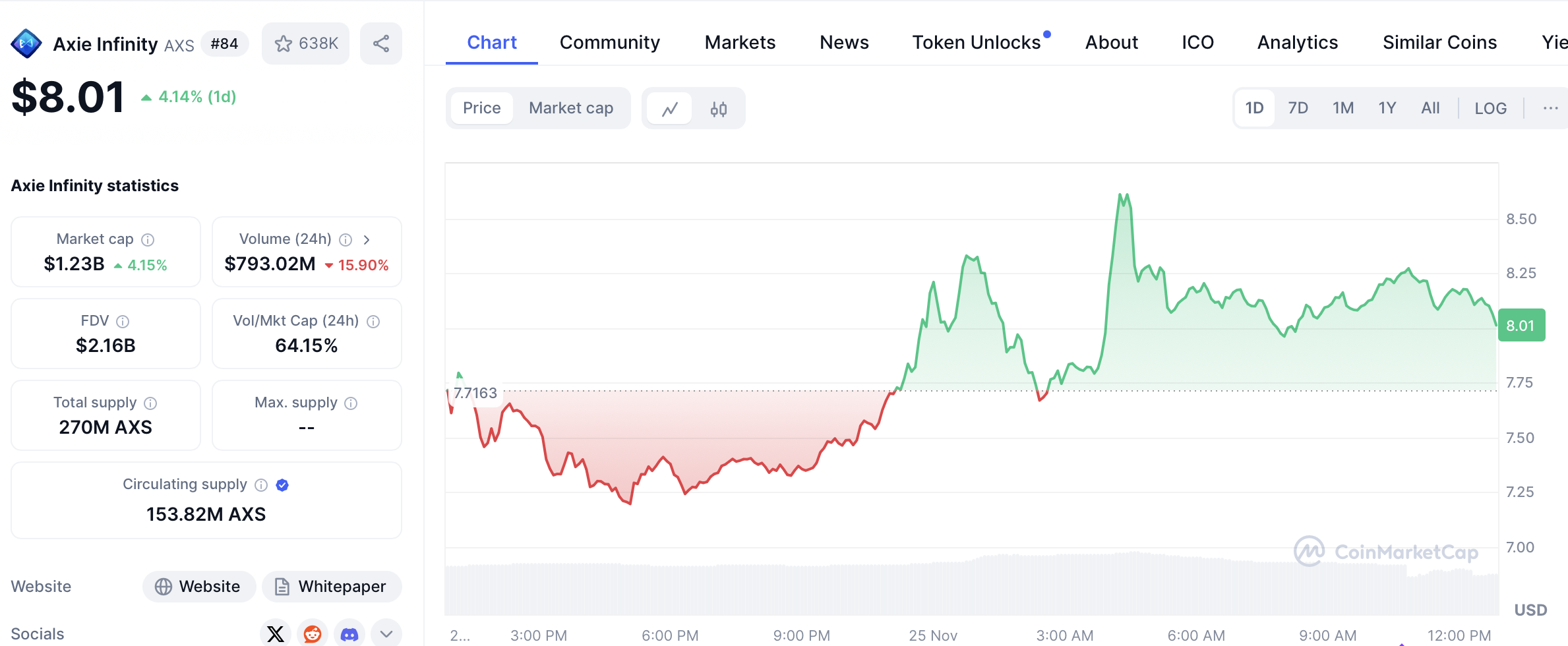Open the Whitepaper link

[x=332, y=587]
